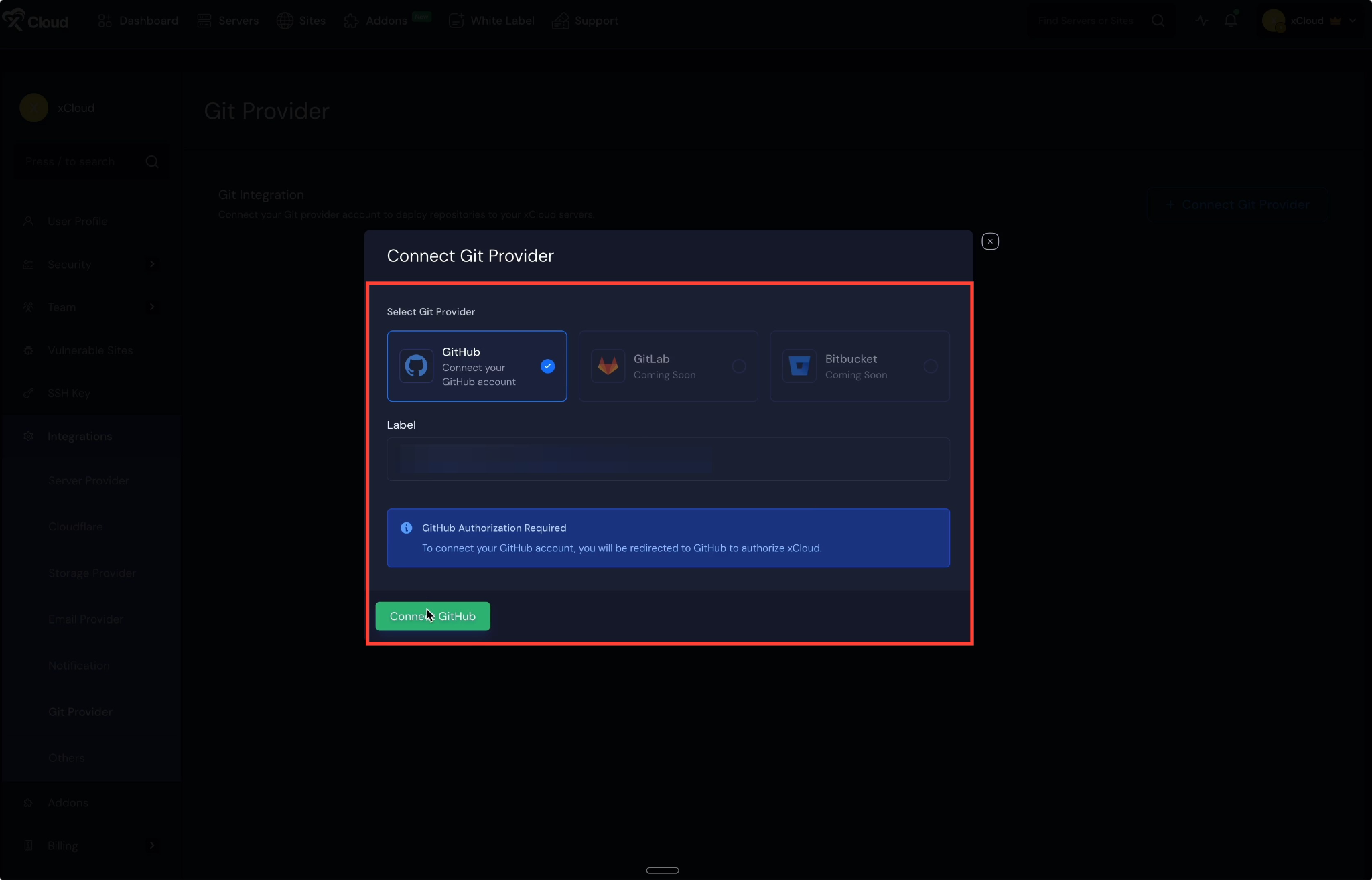The image size is (1372, 880).
Task: Click the Connect GitHub button
Action: [x=433, y=616]
